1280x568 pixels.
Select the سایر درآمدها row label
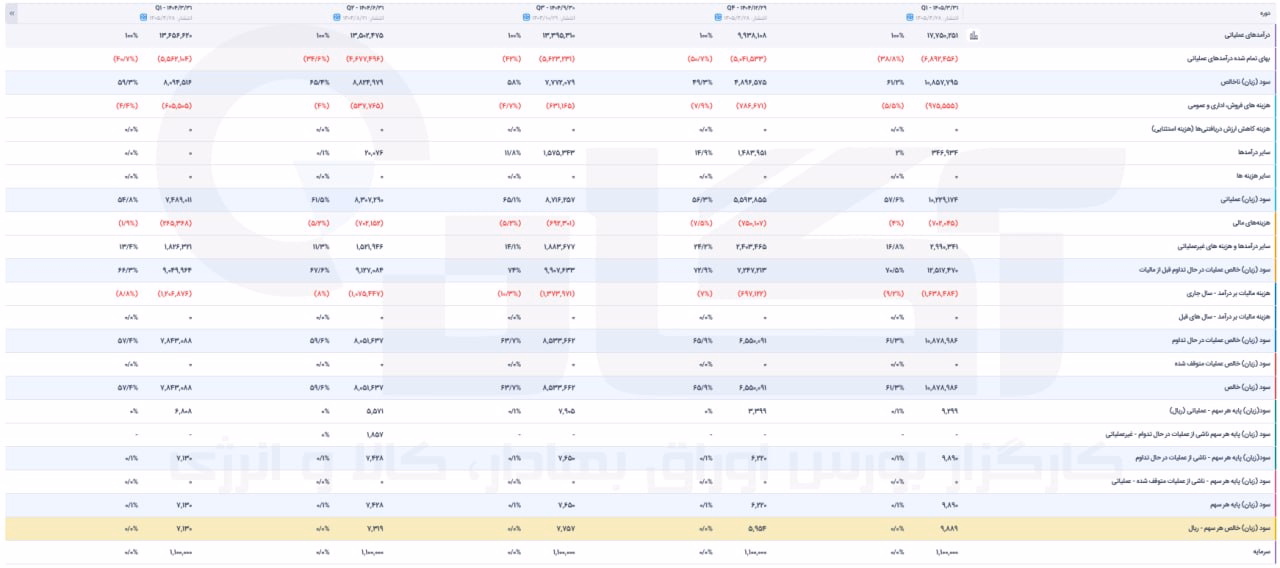(x=1252, y=153)
